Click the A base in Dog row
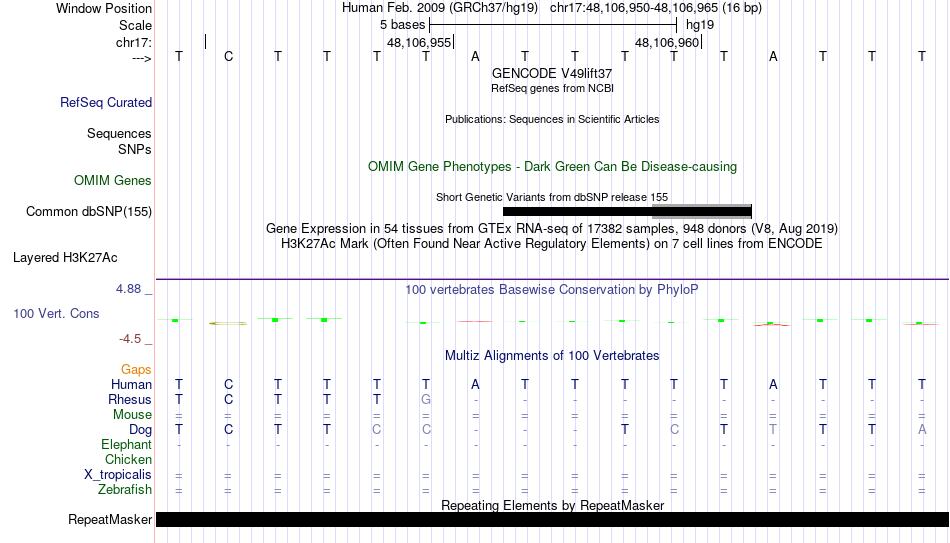This screenshot has width=950, height=543. (922, 430)
